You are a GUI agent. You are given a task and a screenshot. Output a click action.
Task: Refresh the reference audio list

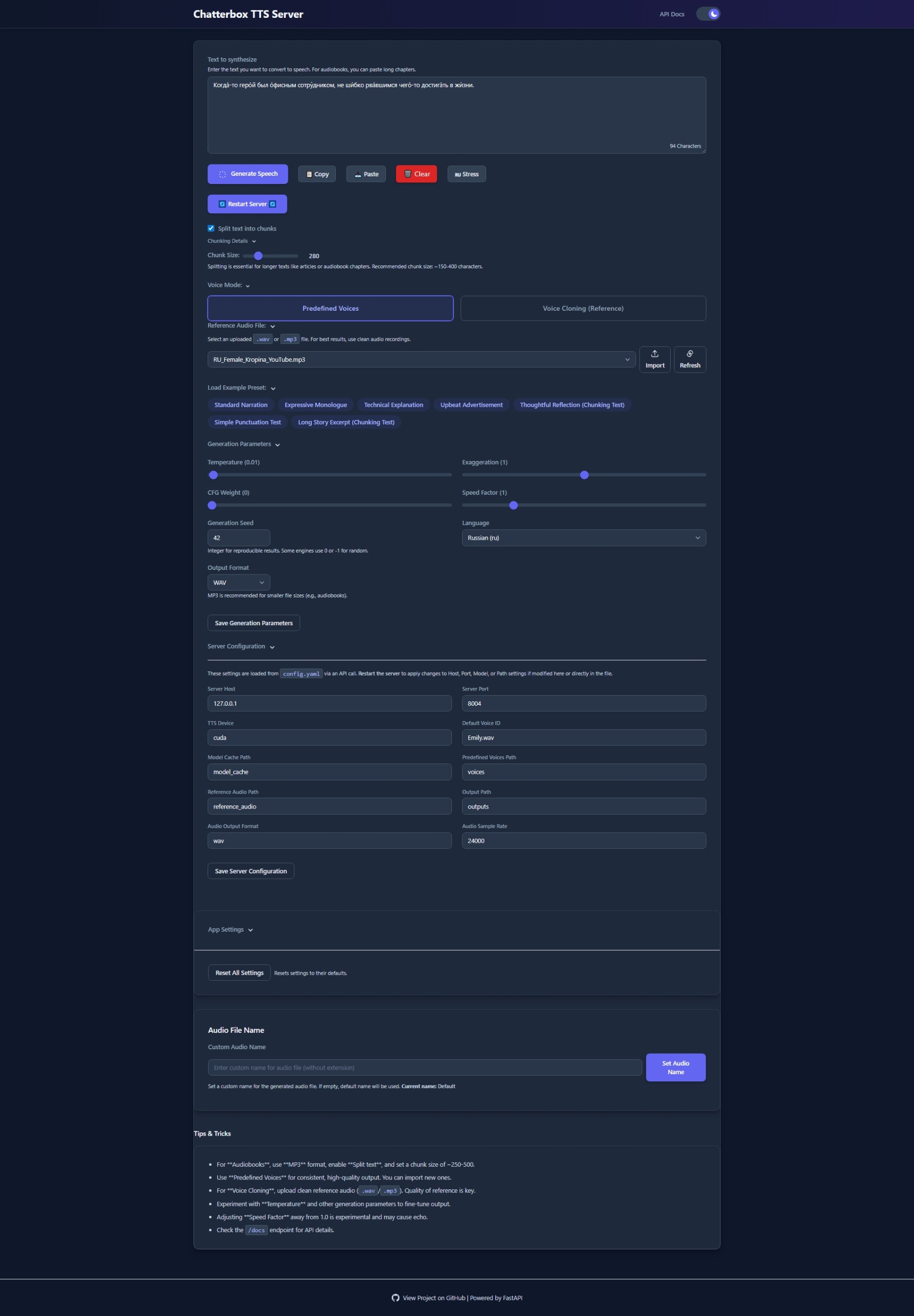tap(690, 359)
